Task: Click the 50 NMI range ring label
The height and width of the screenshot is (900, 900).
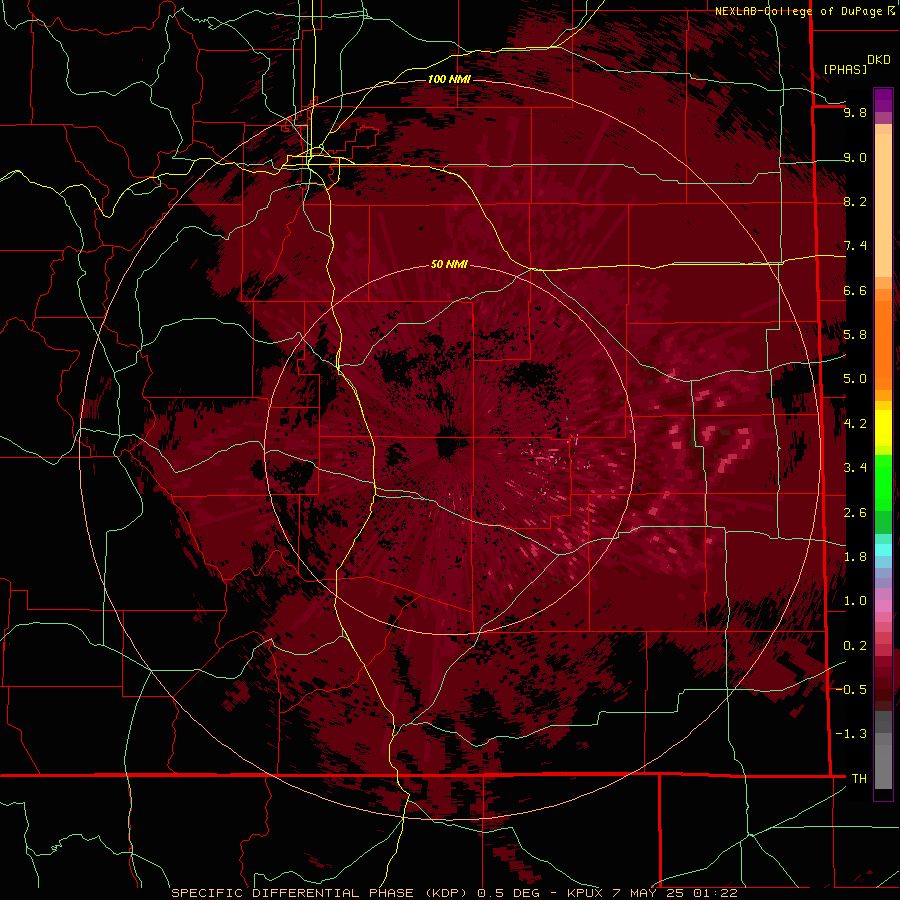Action: point(449,265)
